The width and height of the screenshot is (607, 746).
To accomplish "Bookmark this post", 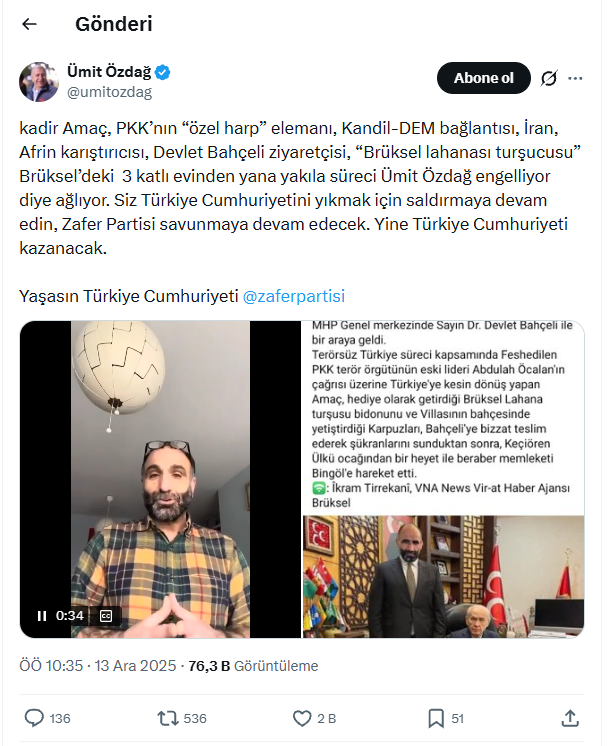I will coord(436,718).
